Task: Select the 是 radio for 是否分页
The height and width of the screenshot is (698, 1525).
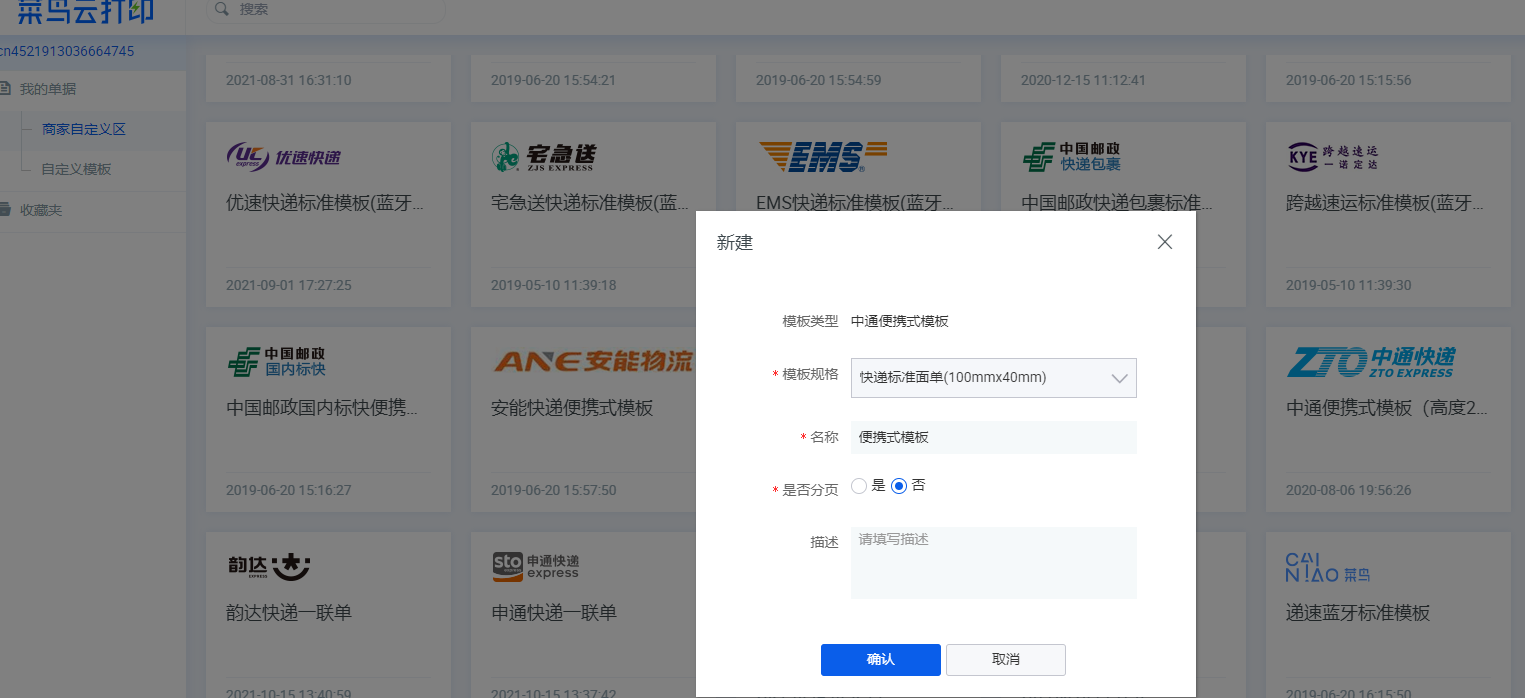Action: [859, 486]
